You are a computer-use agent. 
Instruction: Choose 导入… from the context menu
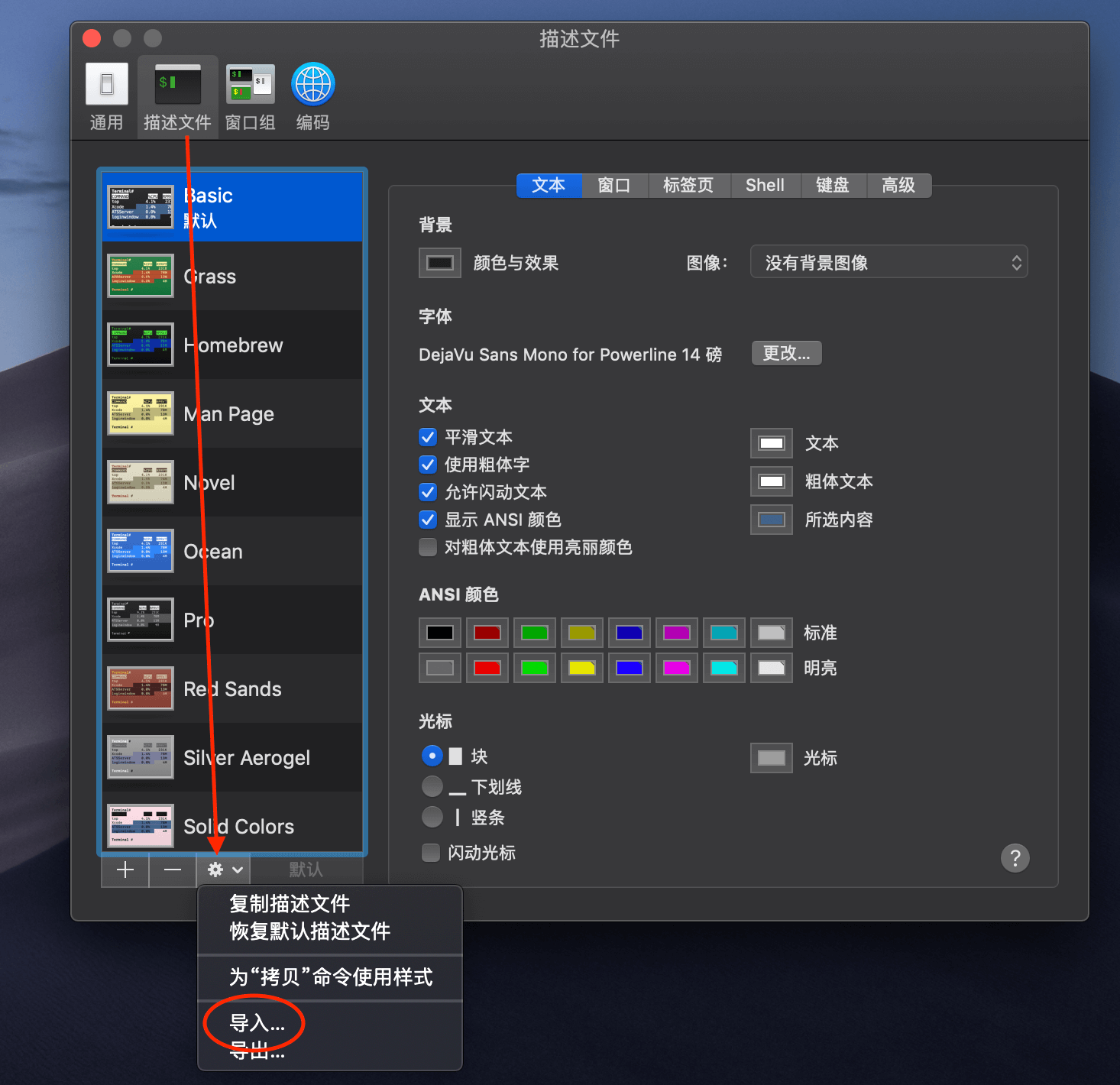pyautogui.click(x=257, y=1023)
